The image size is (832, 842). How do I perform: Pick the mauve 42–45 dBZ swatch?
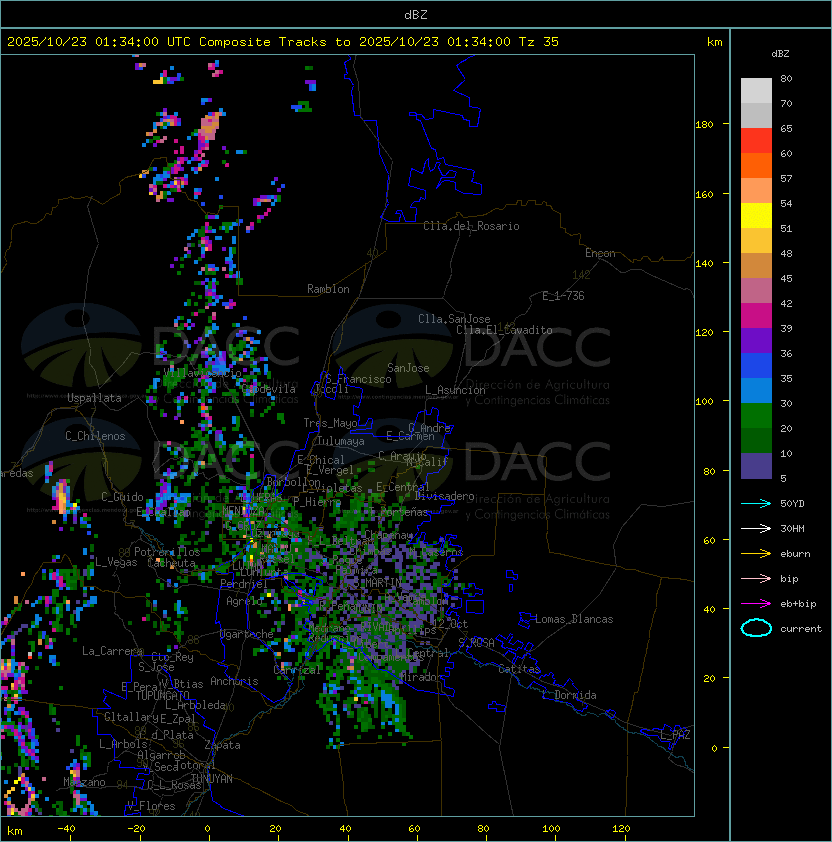pos(756,291)
